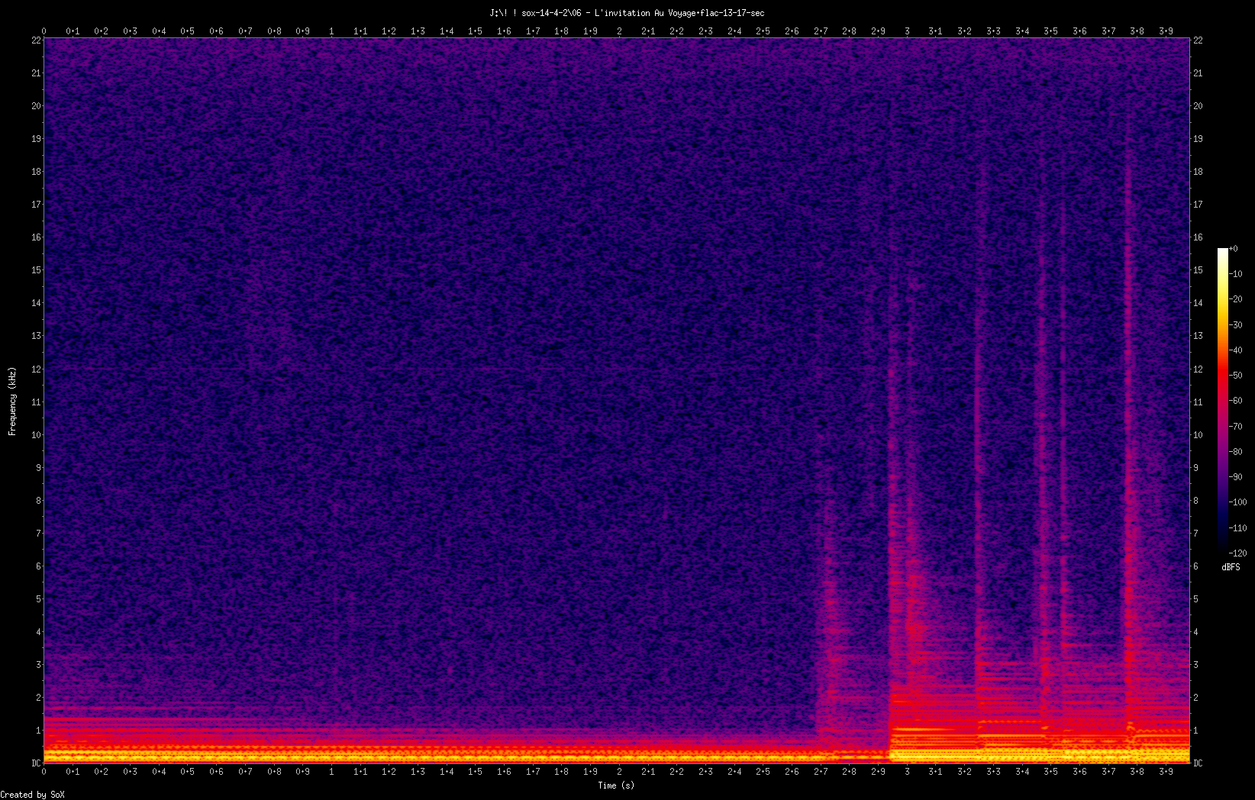The width and height of the screenshot is (1255, 800).
Task: Click "3.8" on the bottom time axis
Action: 1137,772
